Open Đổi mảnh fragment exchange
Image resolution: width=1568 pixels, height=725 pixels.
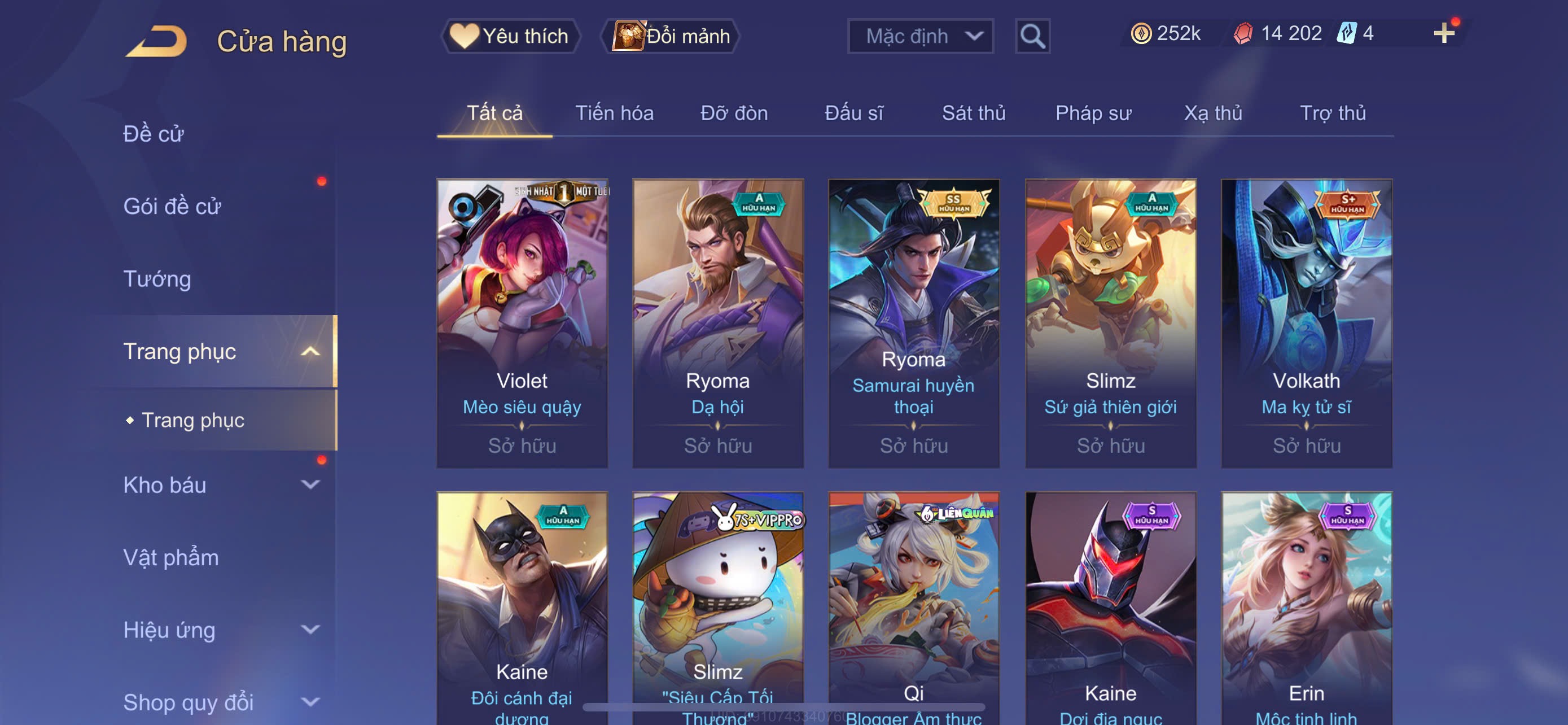(x=670, y=37)
